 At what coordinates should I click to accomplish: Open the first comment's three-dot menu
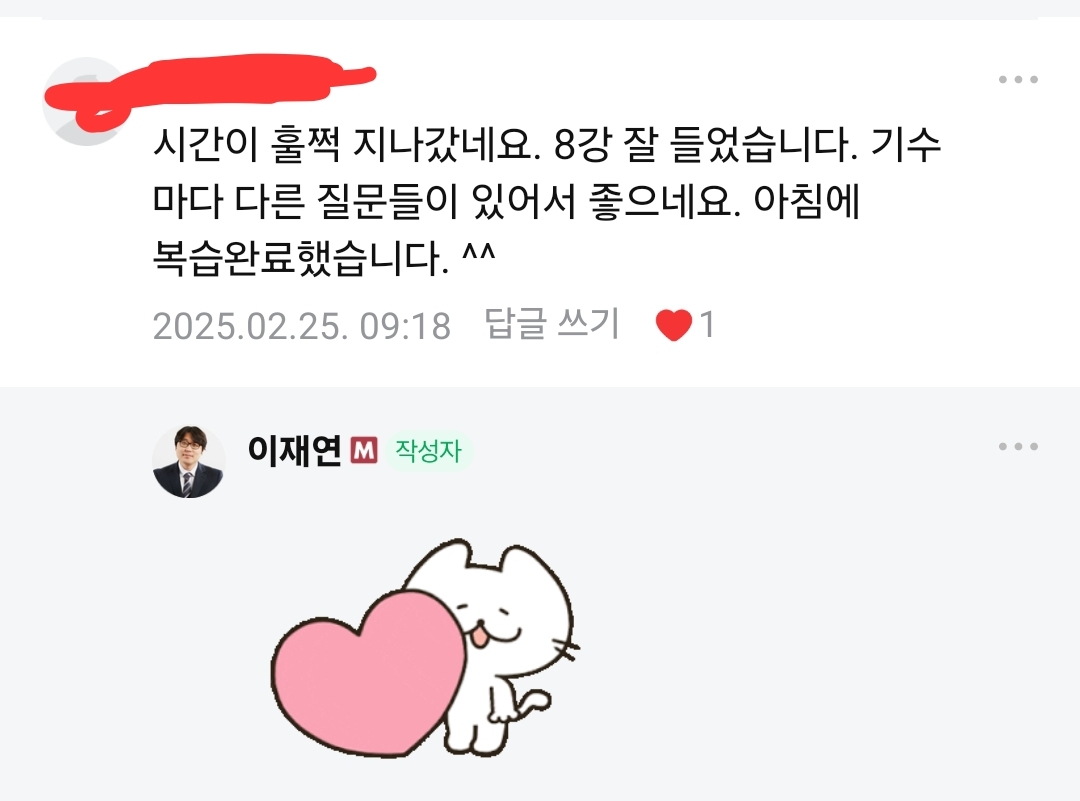(x=1018, y=79)
